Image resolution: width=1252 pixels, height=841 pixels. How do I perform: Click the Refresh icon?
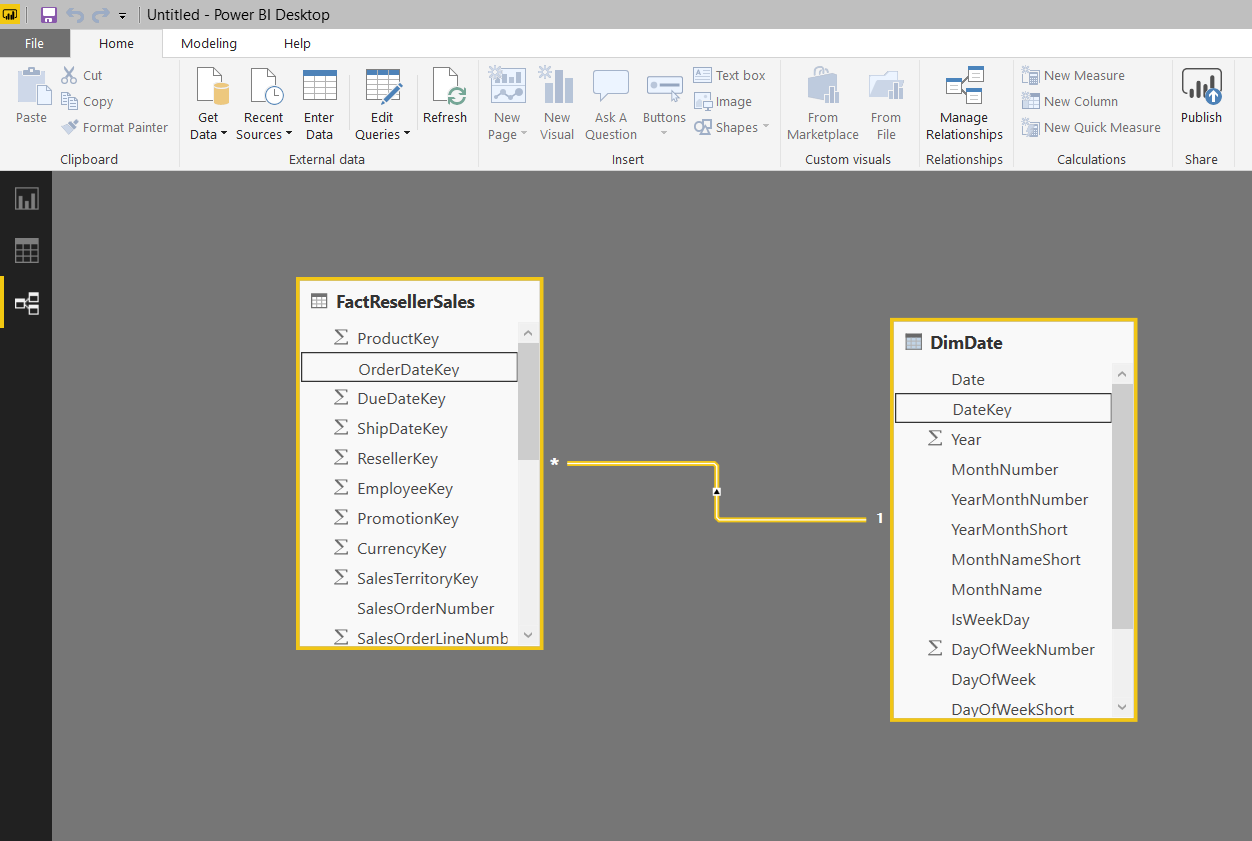tap(445, 95)
